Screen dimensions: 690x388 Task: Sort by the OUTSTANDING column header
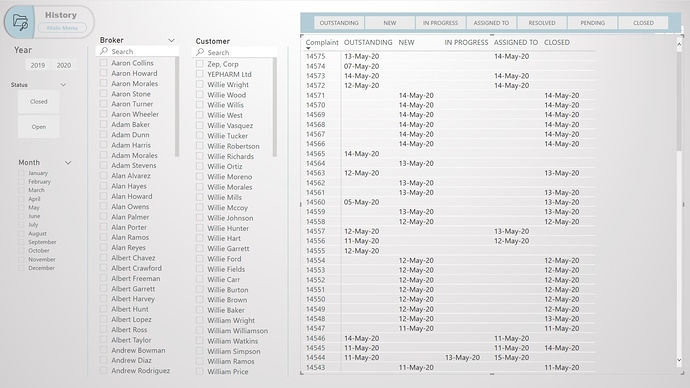click(x=368, y=42)
